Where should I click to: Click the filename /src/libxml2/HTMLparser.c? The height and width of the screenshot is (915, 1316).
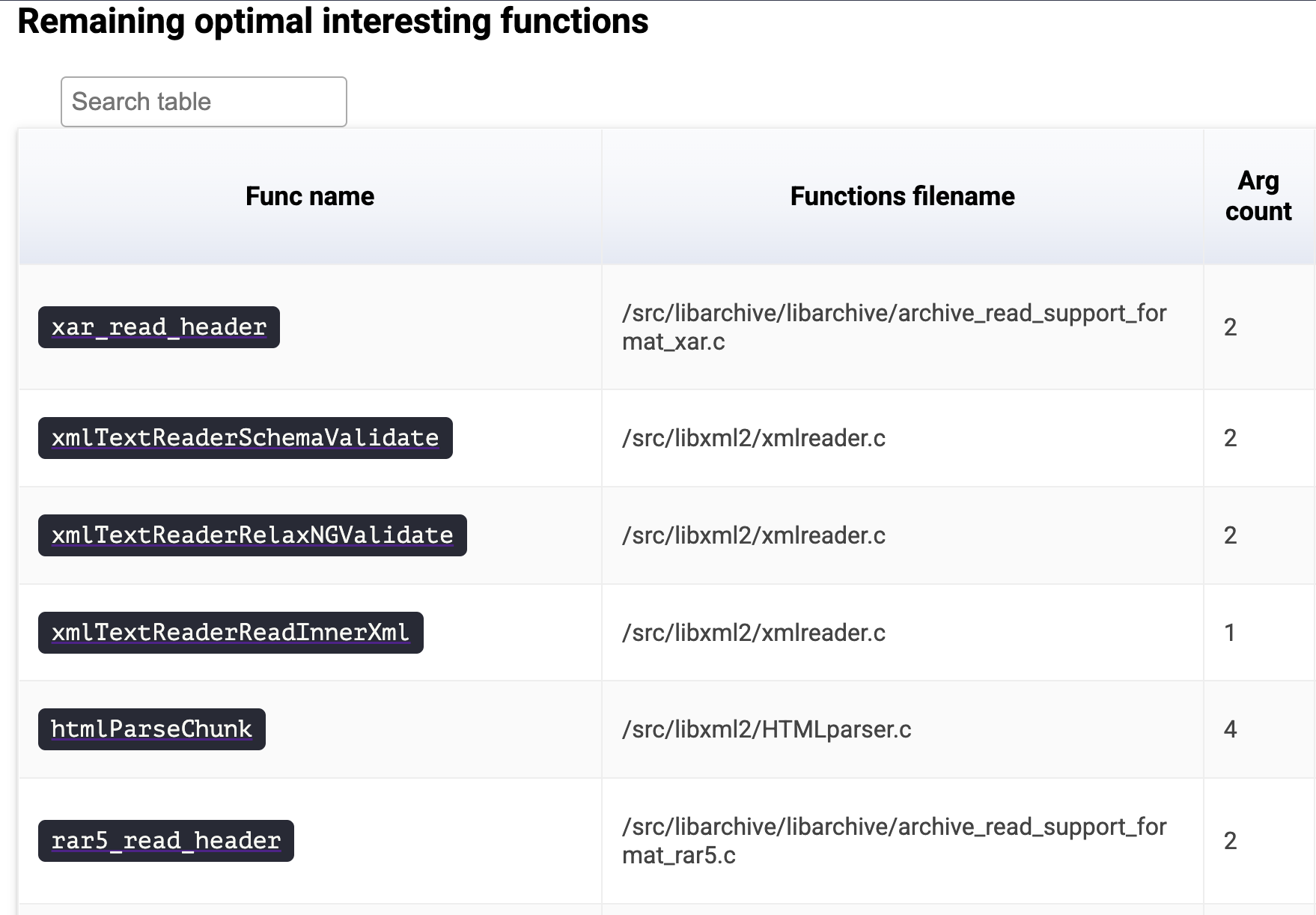pyautogui.click(x=767, y=729)
